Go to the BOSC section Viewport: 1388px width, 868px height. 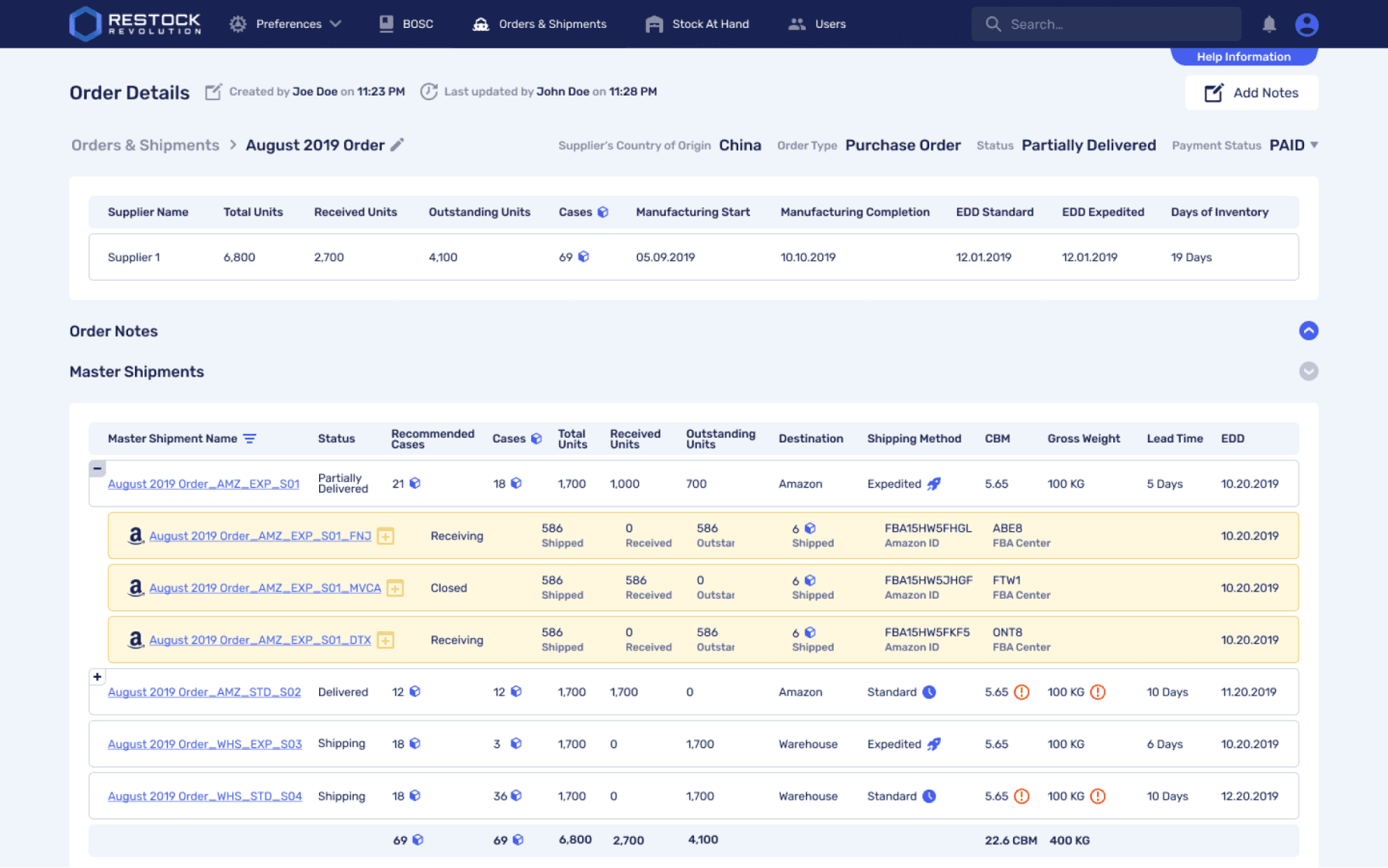406,24
